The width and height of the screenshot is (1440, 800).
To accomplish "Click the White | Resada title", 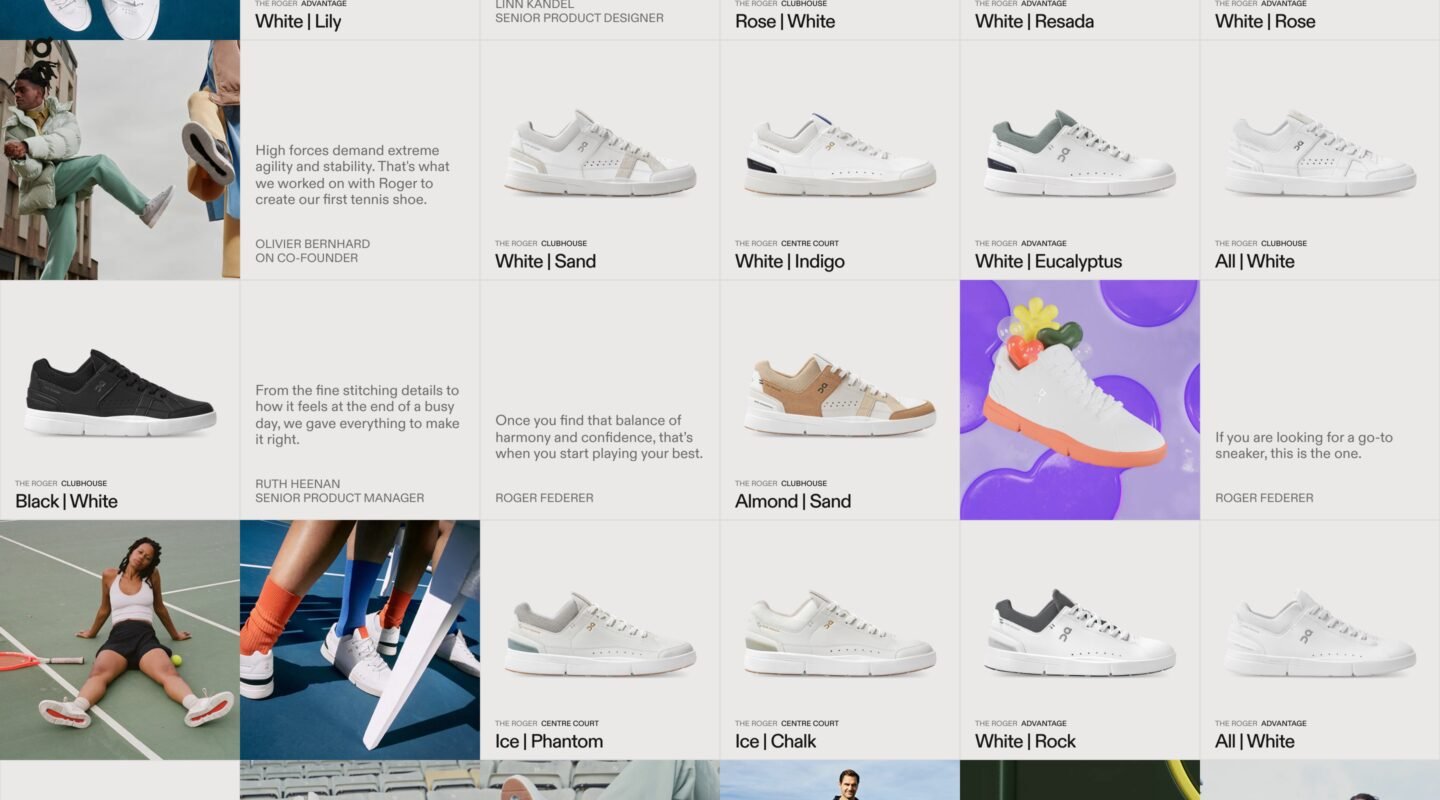I will [1035, 21].
